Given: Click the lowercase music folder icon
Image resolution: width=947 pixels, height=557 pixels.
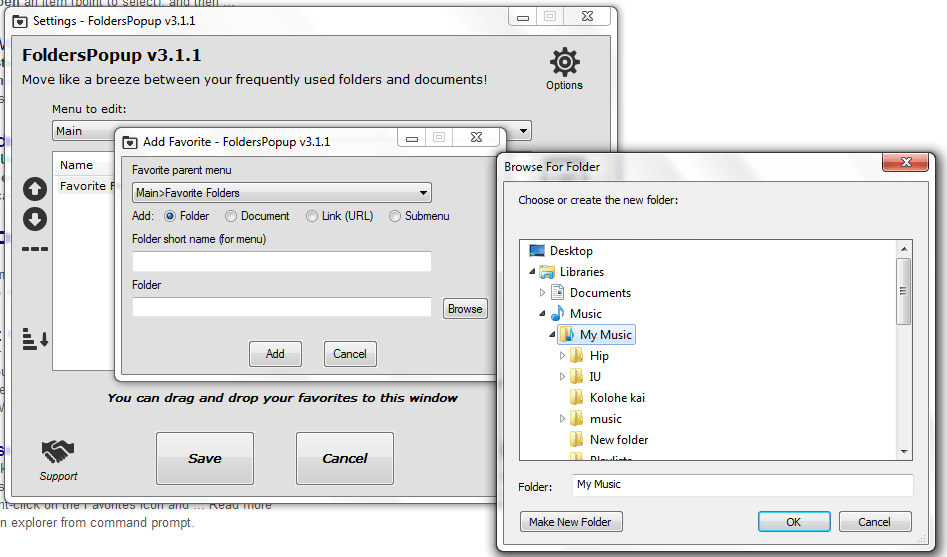Looking at the screenshot, I should click(577, 419).
